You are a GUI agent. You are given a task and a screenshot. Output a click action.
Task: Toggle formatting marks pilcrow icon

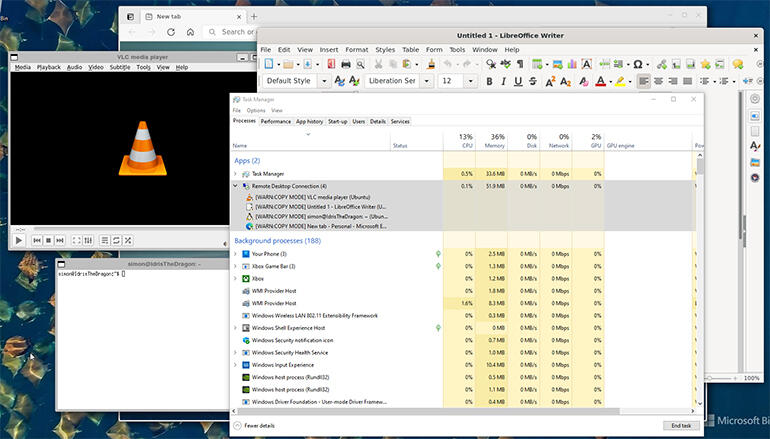[520, 64]
